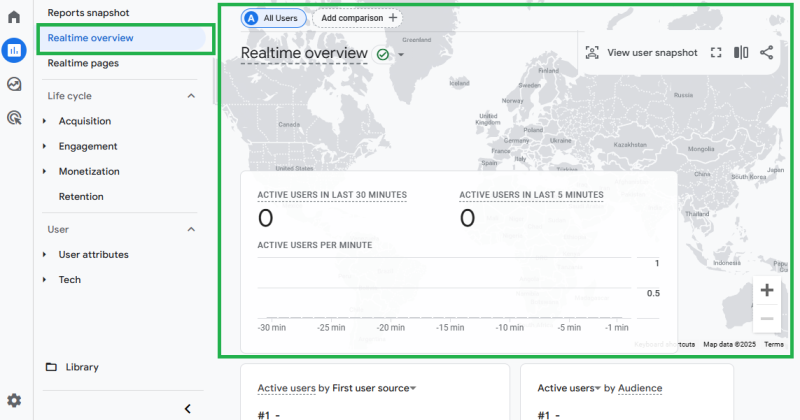Click the plus icon in Add comparison
The height and width of the screenshot is (420, 800).
tap(392, 18)
